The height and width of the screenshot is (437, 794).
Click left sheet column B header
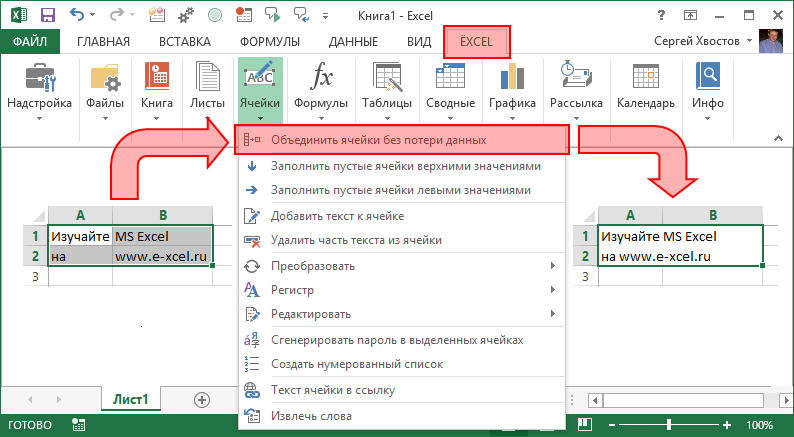[163, 215]
